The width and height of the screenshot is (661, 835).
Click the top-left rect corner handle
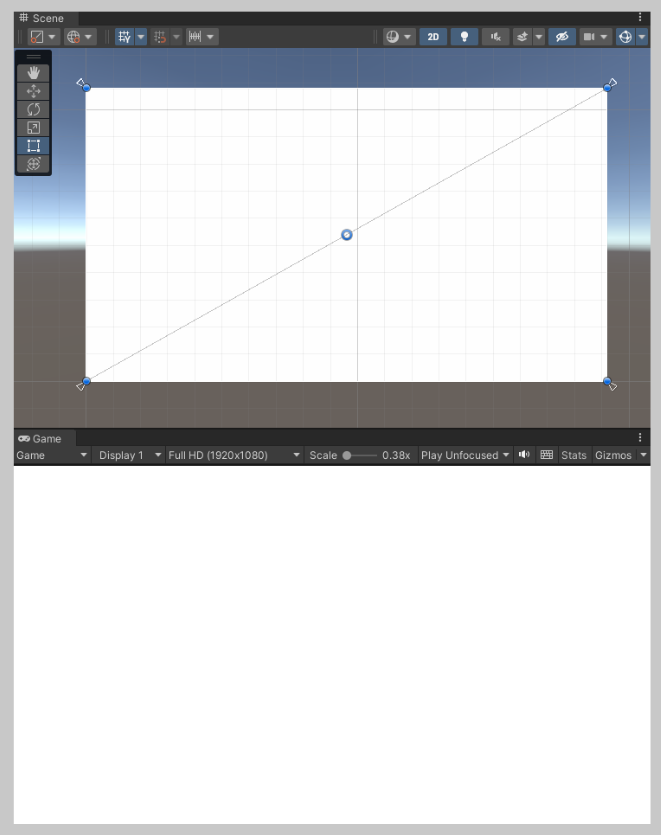(86, 88)
